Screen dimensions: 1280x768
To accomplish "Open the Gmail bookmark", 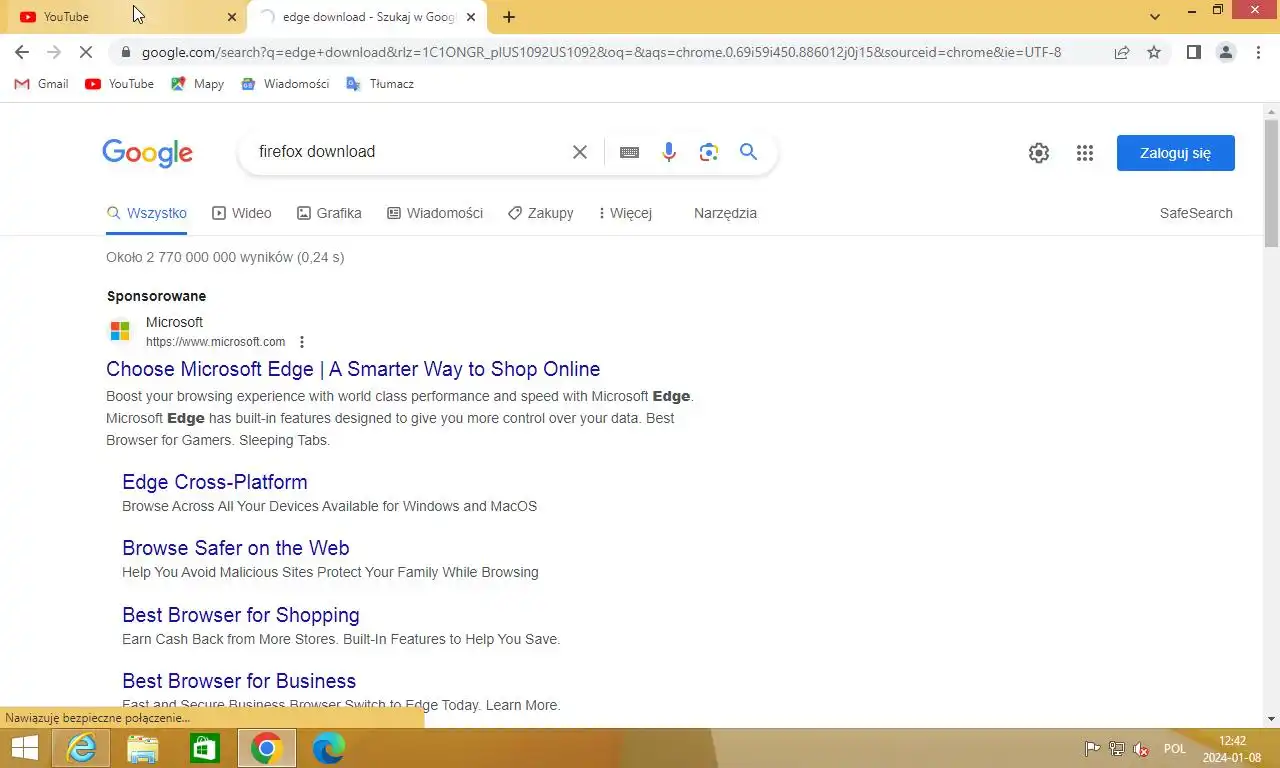I will 41,84.
